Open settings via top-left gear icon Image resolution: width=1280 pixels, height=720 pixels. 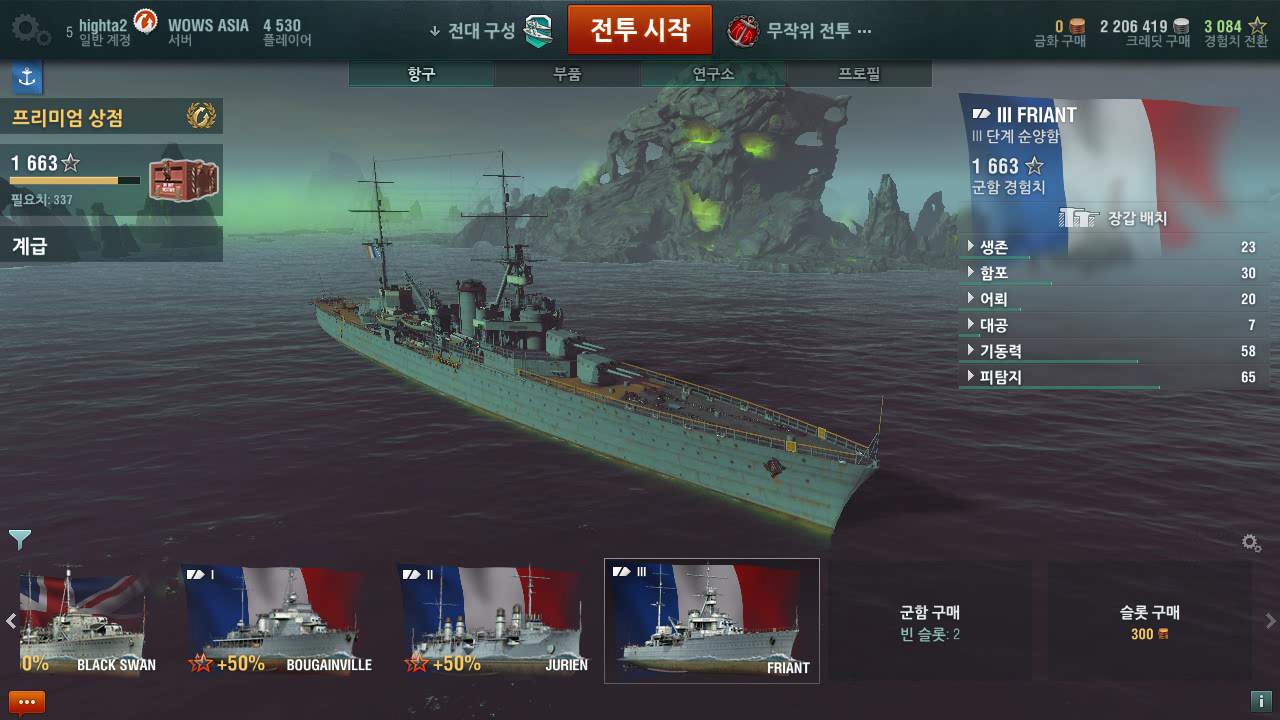(31, 29)
